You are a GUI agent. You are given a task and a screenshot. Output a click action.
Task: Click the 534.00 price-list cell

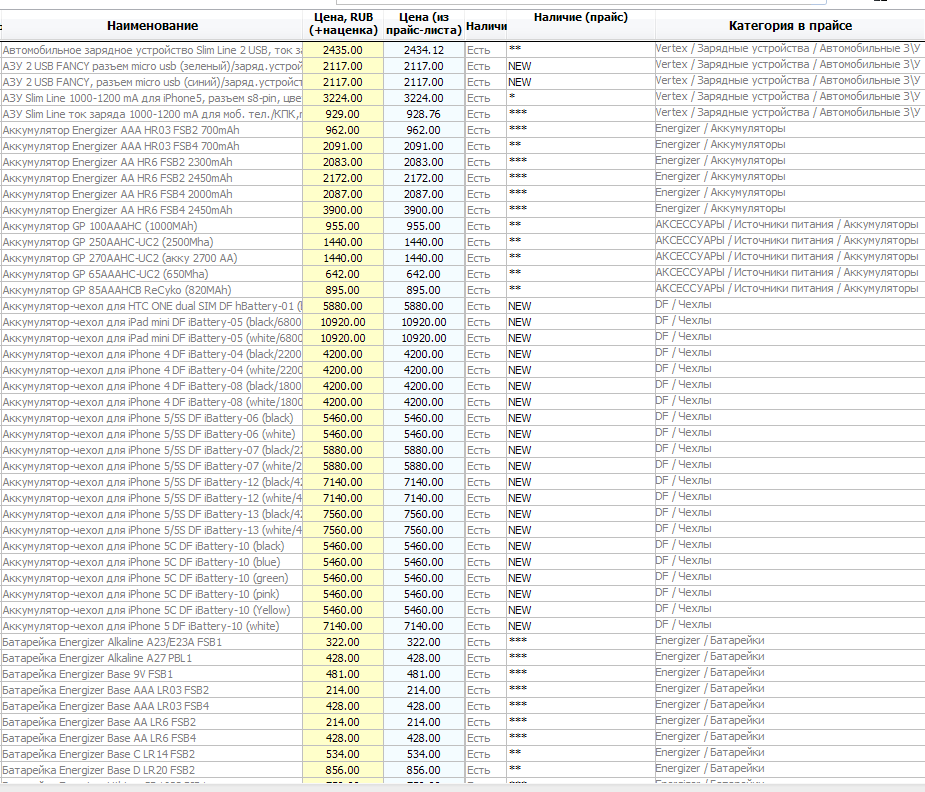click(424, 754)
